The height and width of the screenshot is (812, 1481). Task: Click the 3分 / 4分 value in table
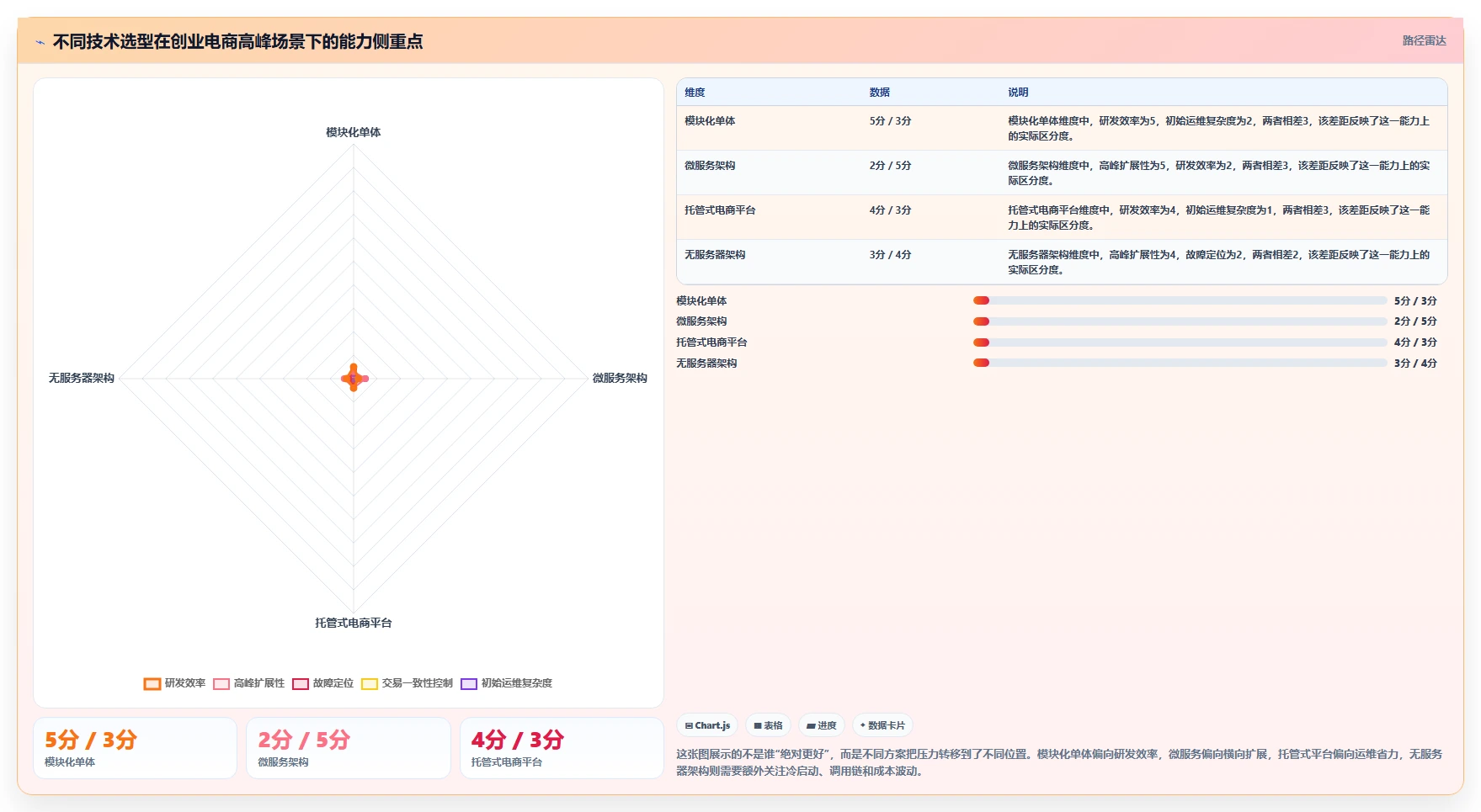890,255
